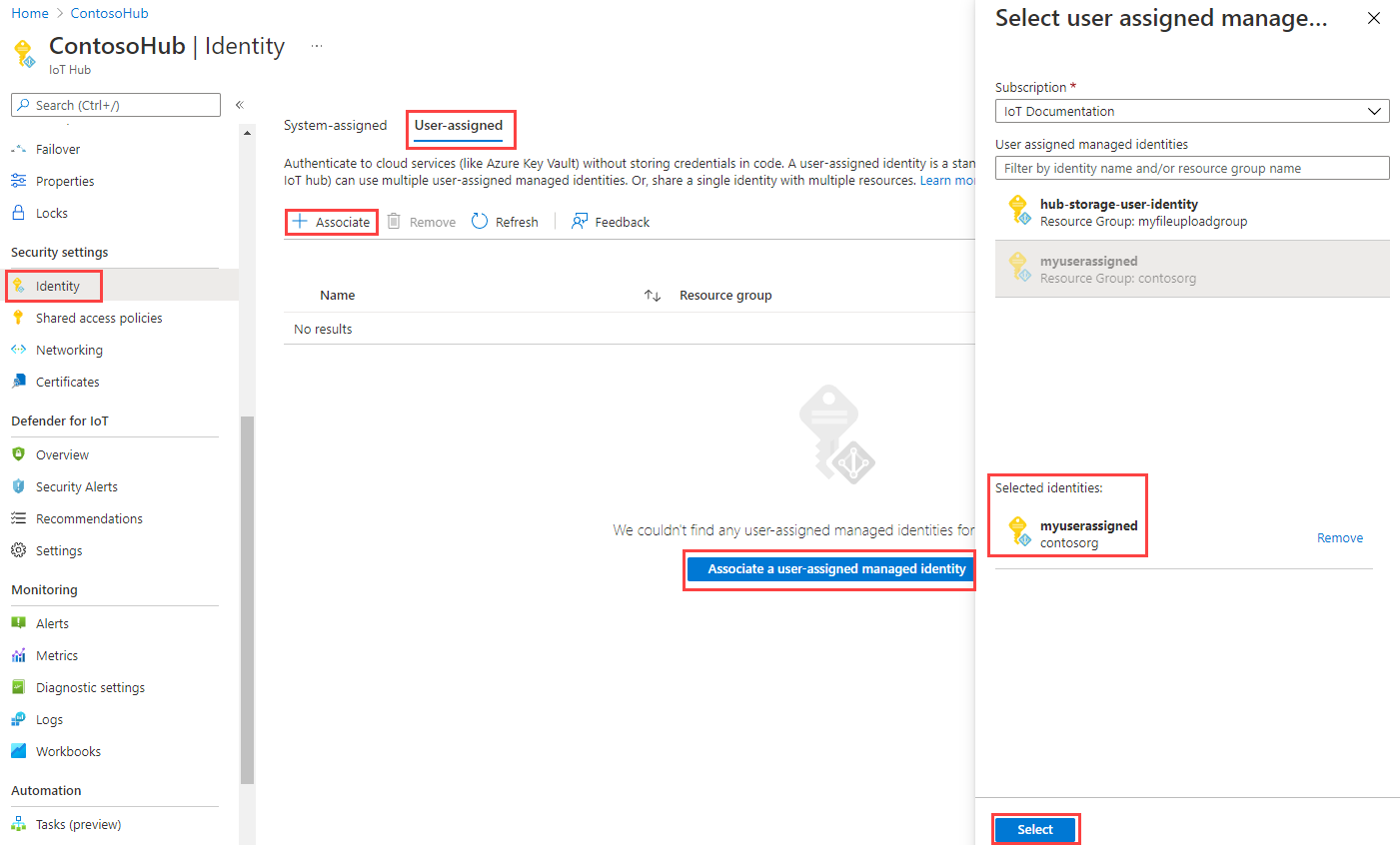Click the Remove trash can icon in toolbar
Viewport: 1400px width, 845px height.
point(394,221)
